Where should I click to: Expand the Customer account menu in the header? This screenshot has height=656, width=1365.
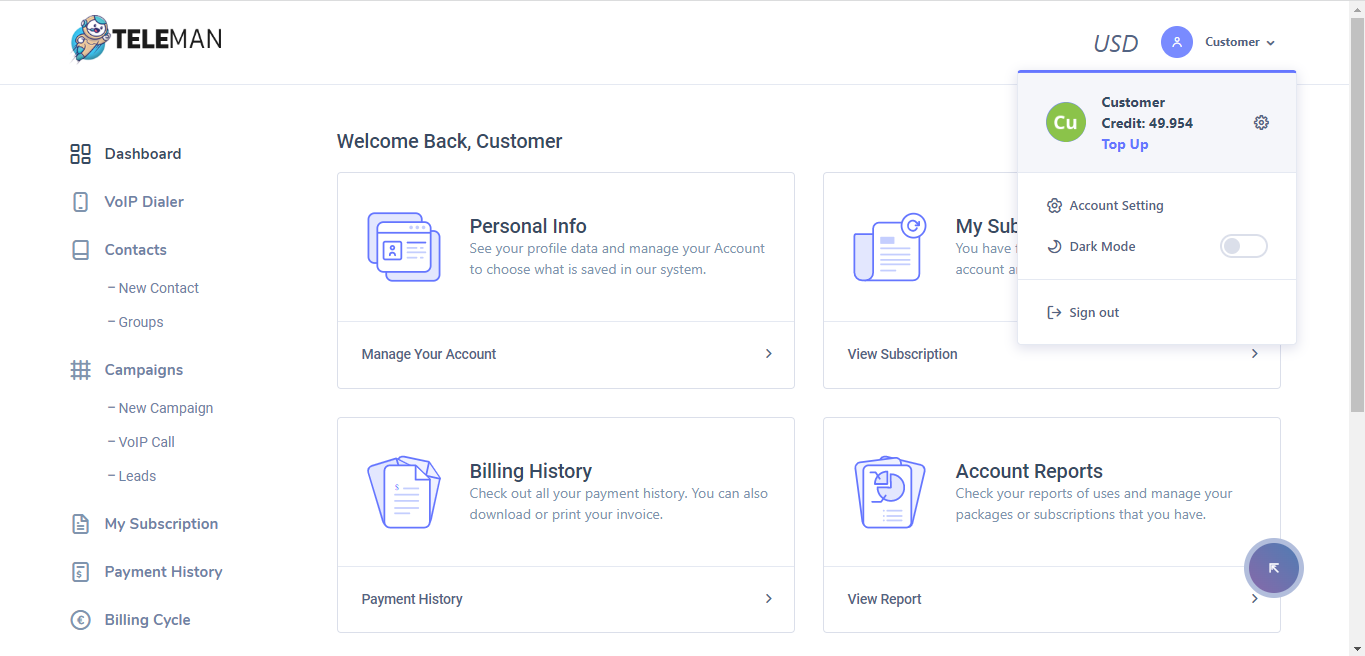(1232, 42)
